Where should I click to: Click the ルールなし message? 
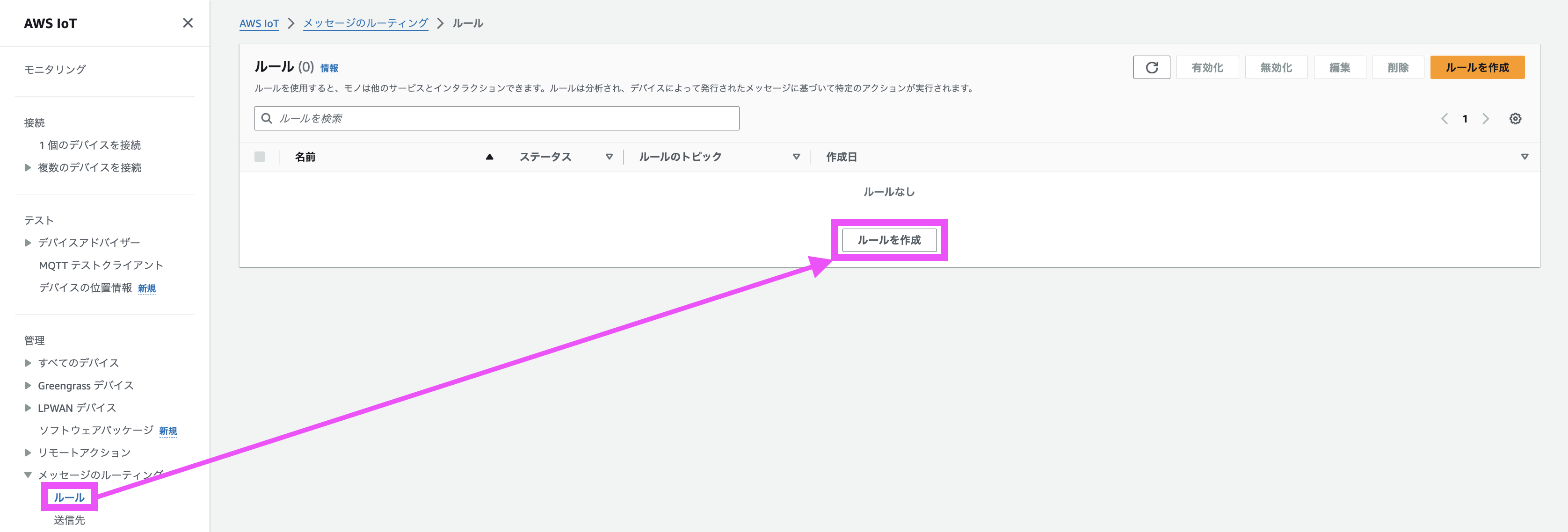tap(889, 192)
